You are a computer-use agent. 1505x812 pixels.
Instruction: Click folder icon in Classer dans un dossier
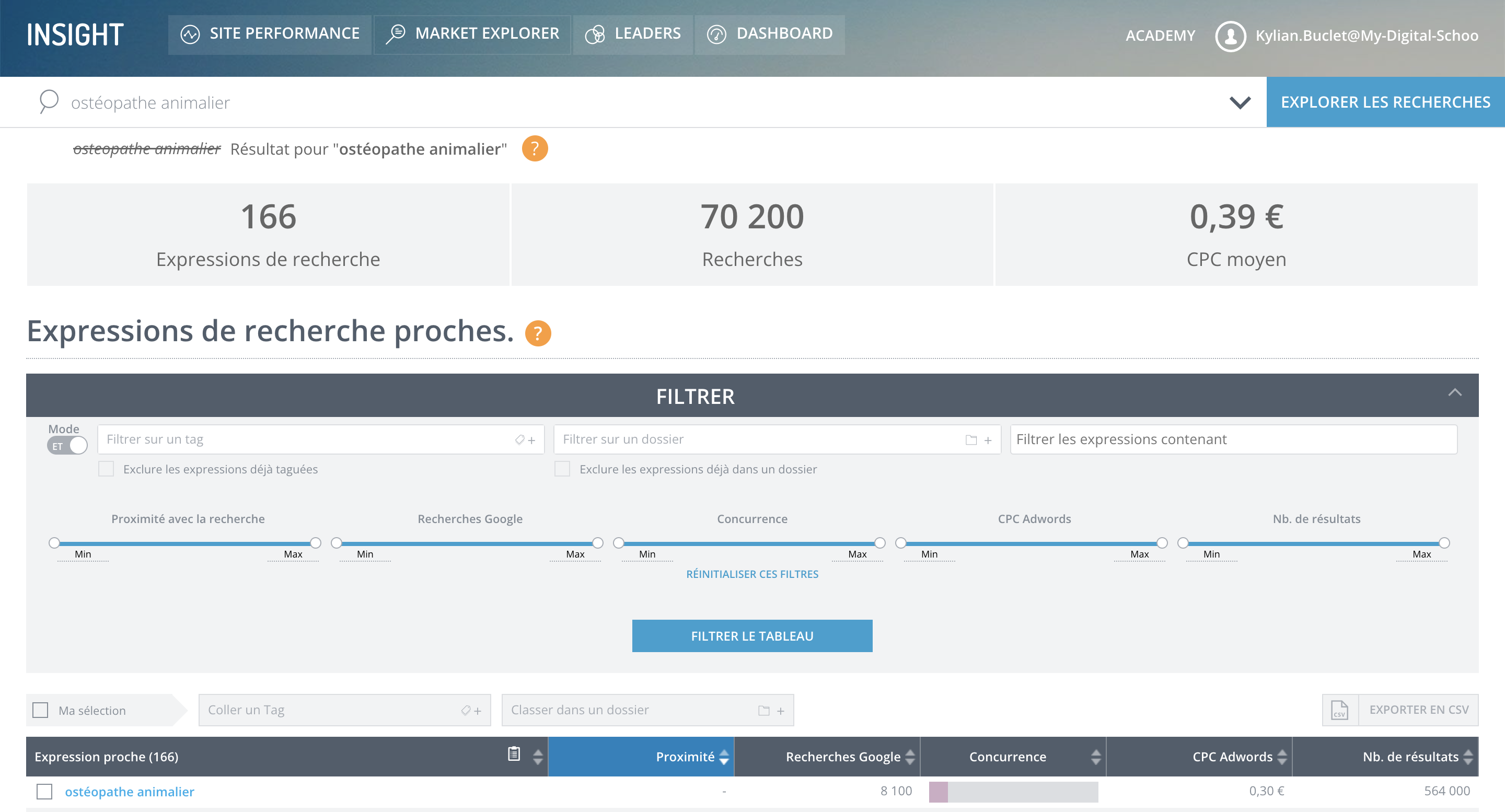[763, 710]
